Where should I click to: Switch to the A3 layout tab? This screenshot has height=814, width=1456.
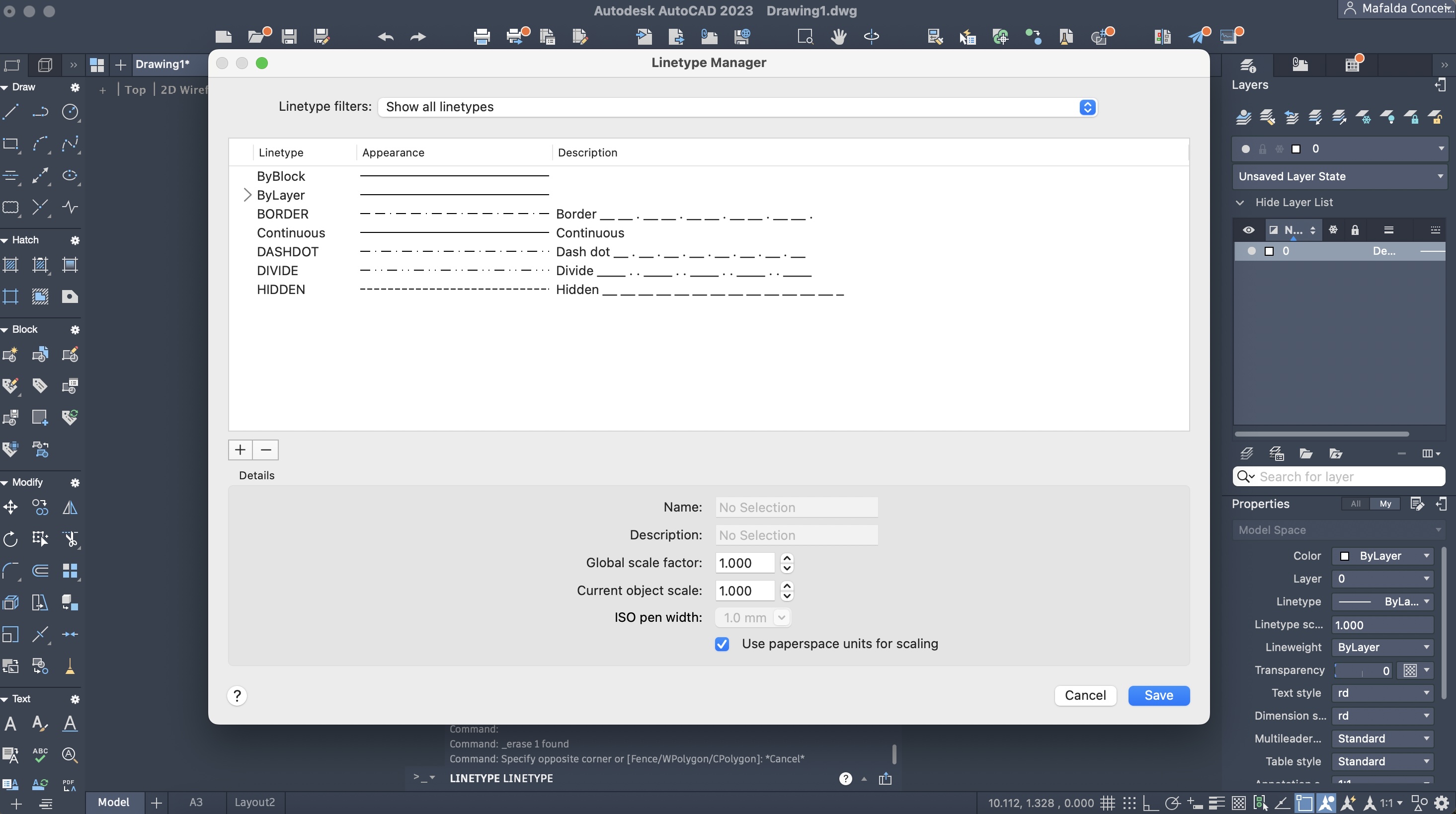tap(196, 802)
